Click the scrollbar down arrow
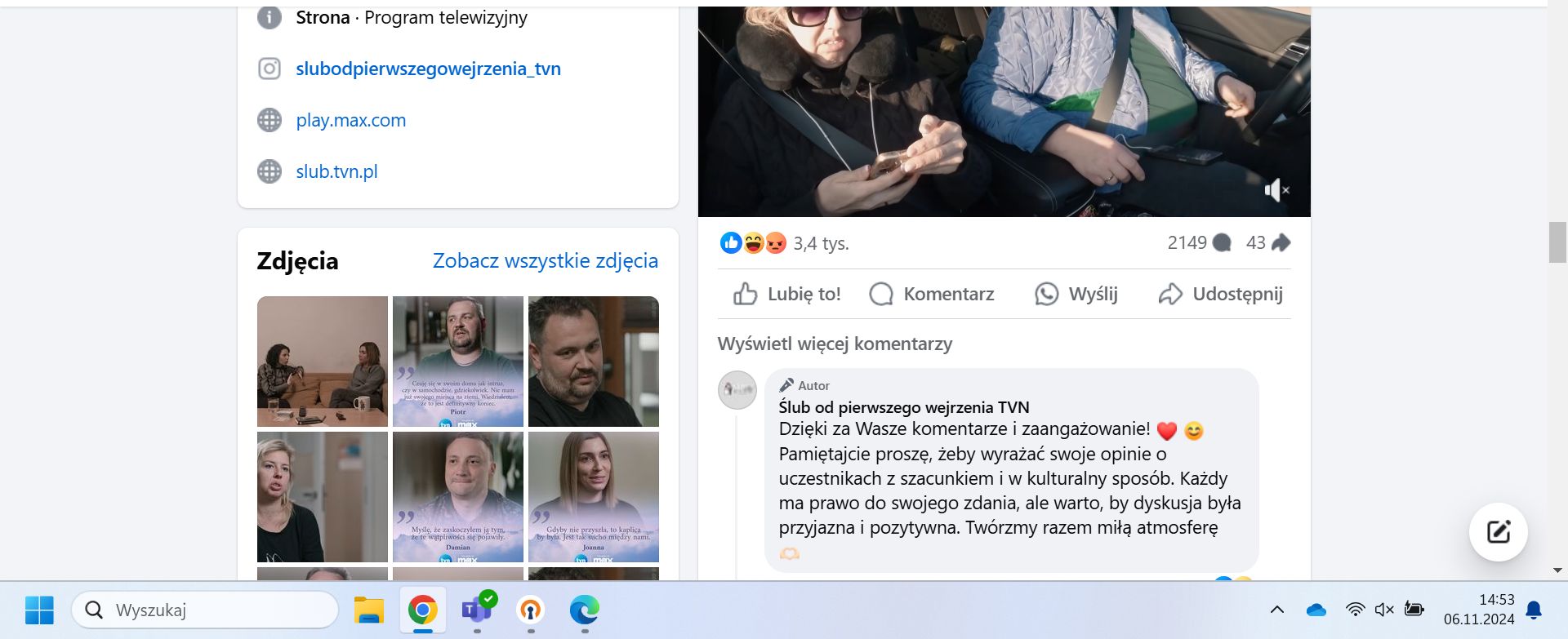1568x639 pixels. 1557,570
